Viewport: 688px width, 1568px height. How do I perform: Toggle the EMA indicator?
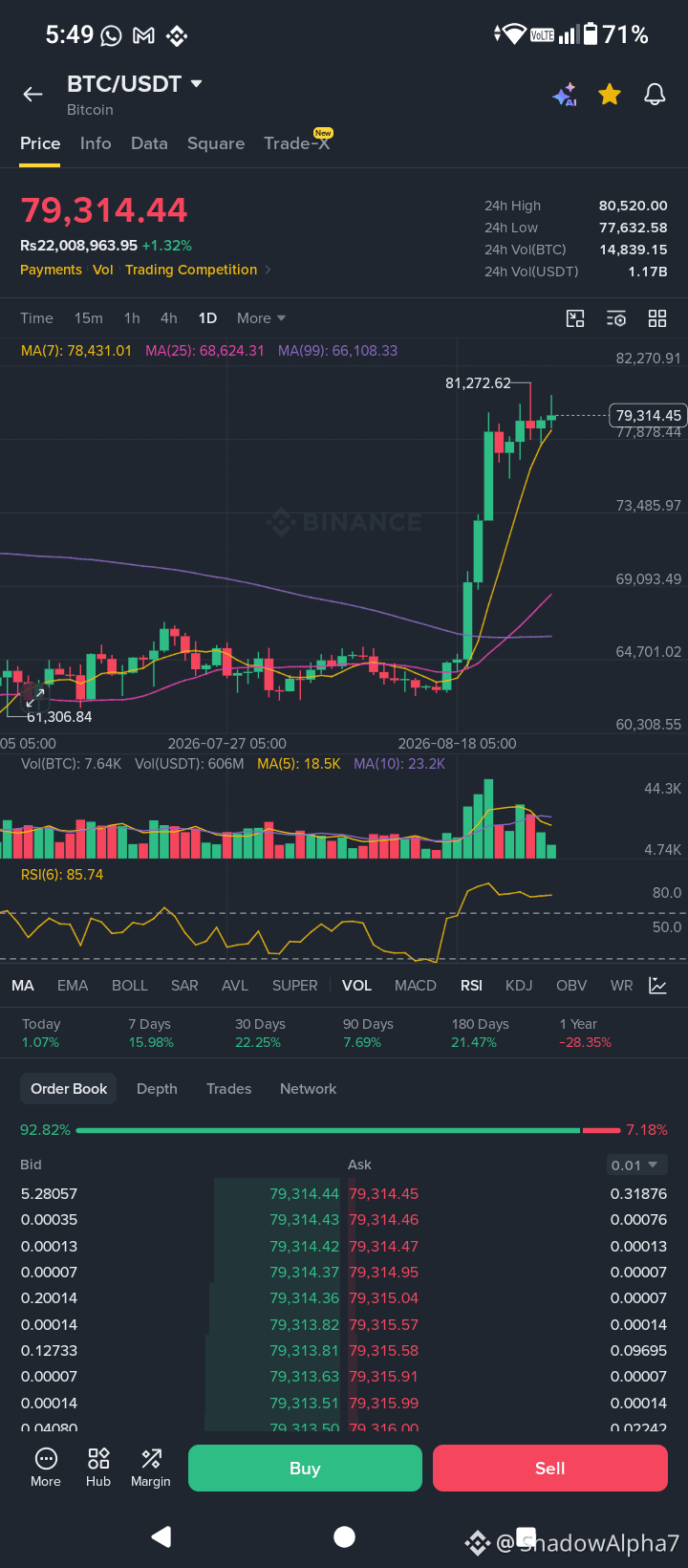[73, 986]
